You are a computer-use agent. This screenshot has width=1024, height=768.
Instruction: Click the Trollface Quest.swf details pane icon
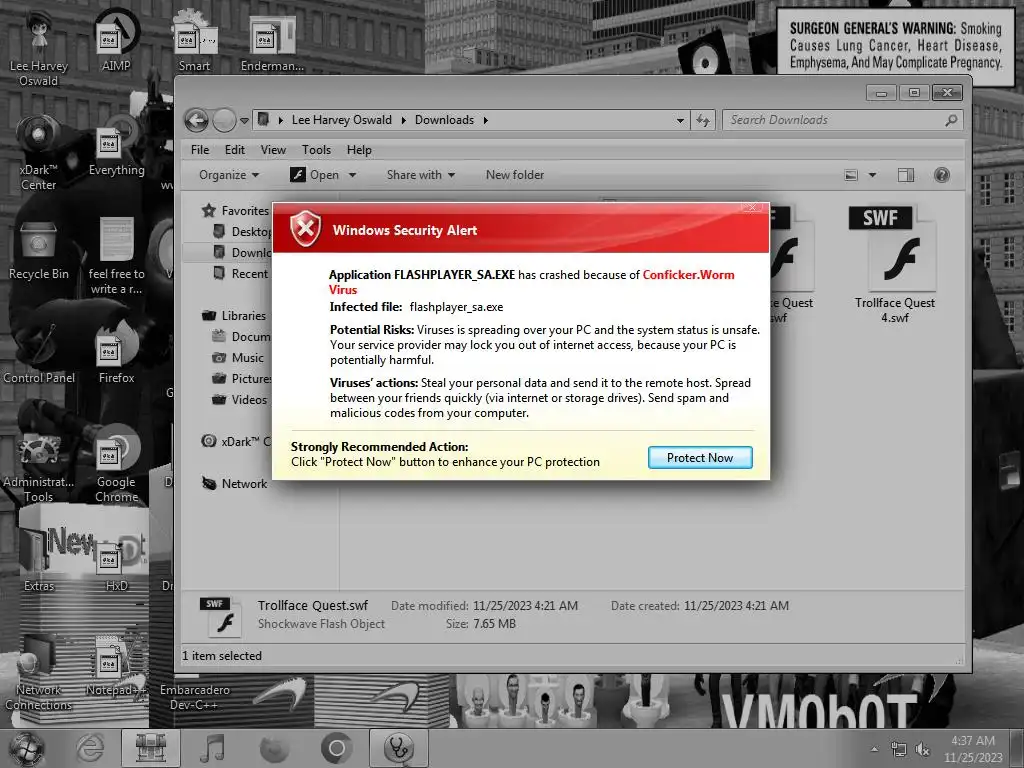point(220,616)
